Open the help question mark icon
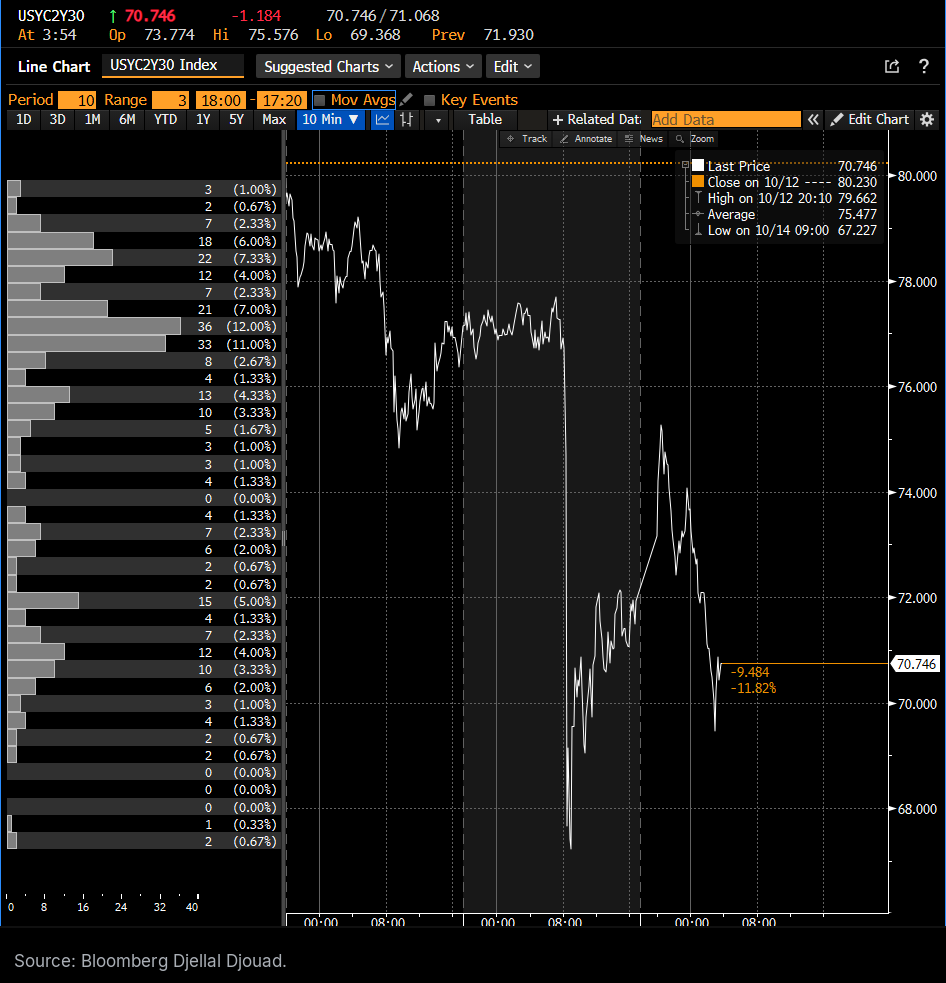The width and height of the screenshot is (946, 983). pos(923,66)
